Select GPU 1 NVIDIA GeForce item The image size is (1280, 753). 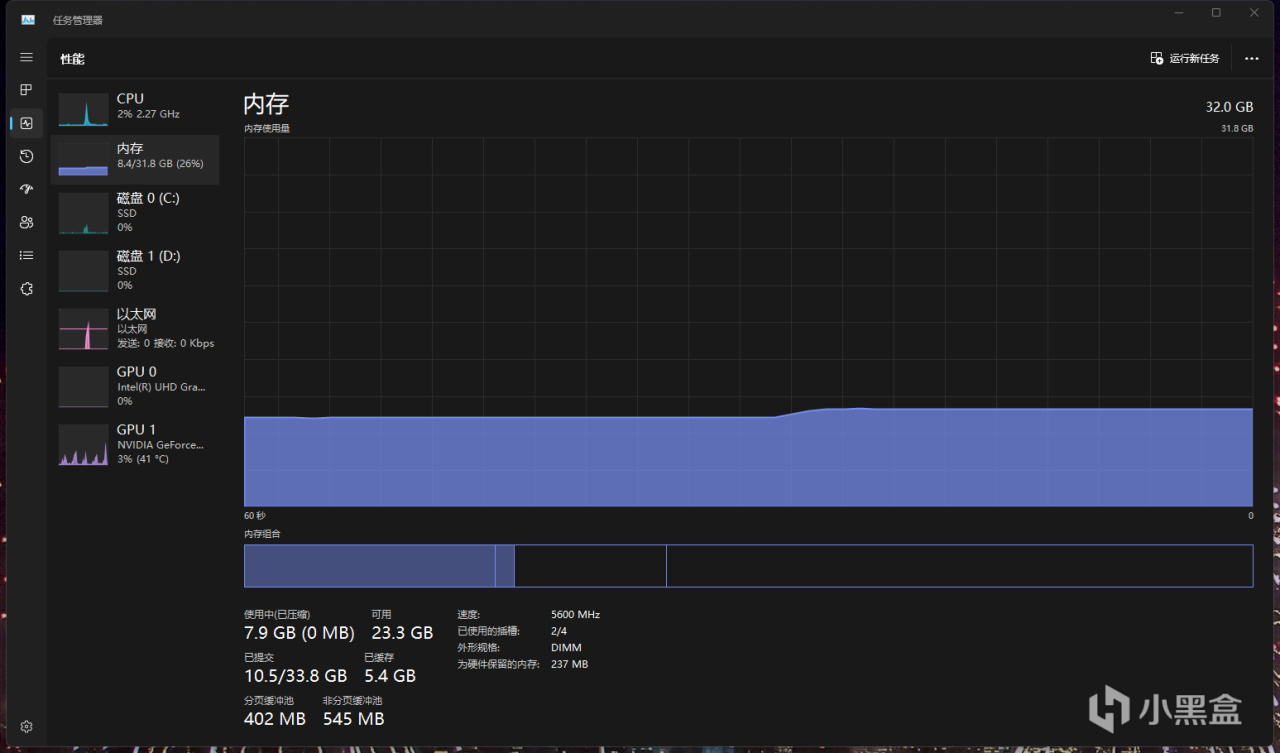coord(135,444)
